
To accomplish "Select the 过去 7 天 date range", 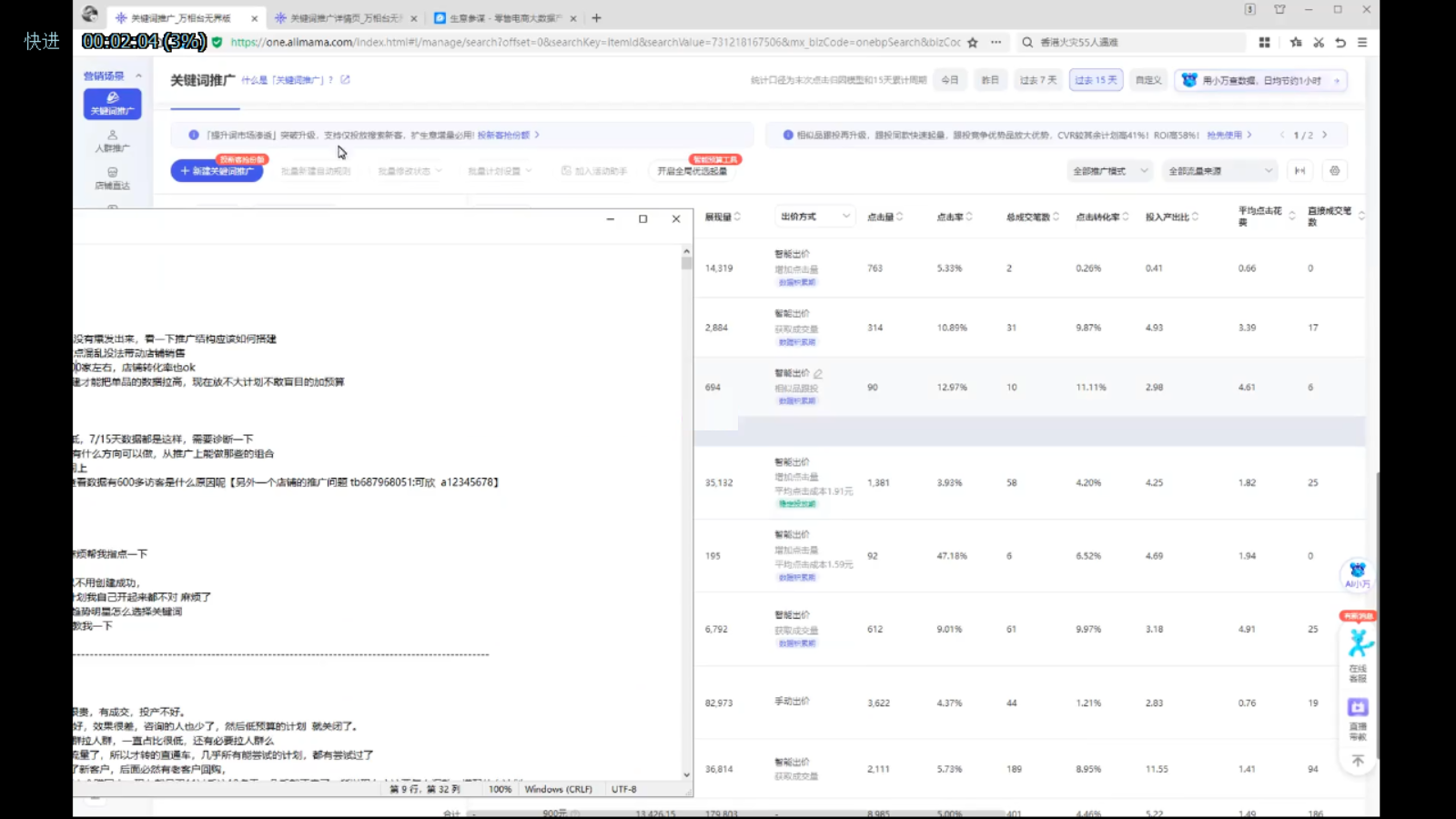I will coord(1037,80).
